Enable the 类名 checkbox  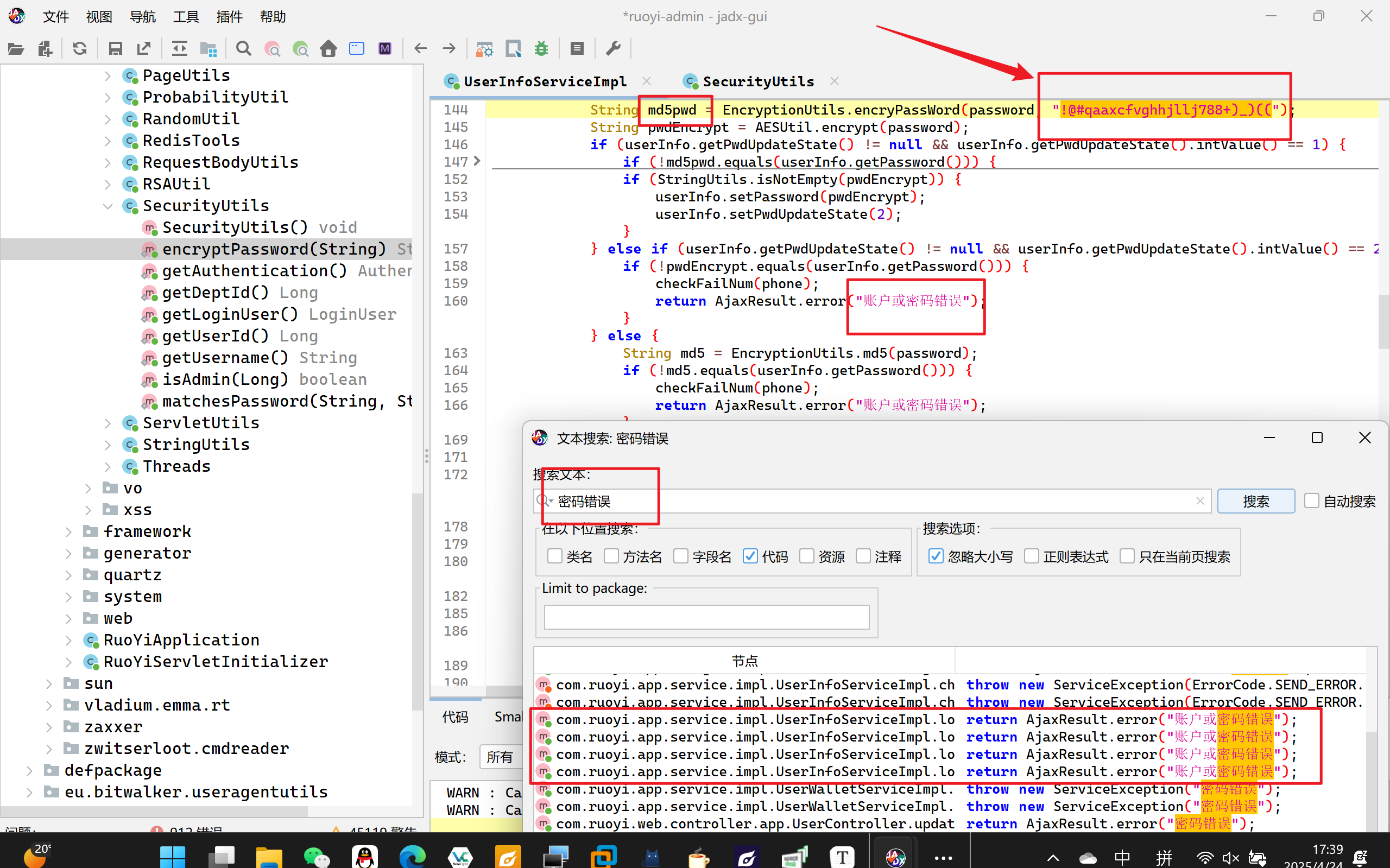[x=554, y=556]
